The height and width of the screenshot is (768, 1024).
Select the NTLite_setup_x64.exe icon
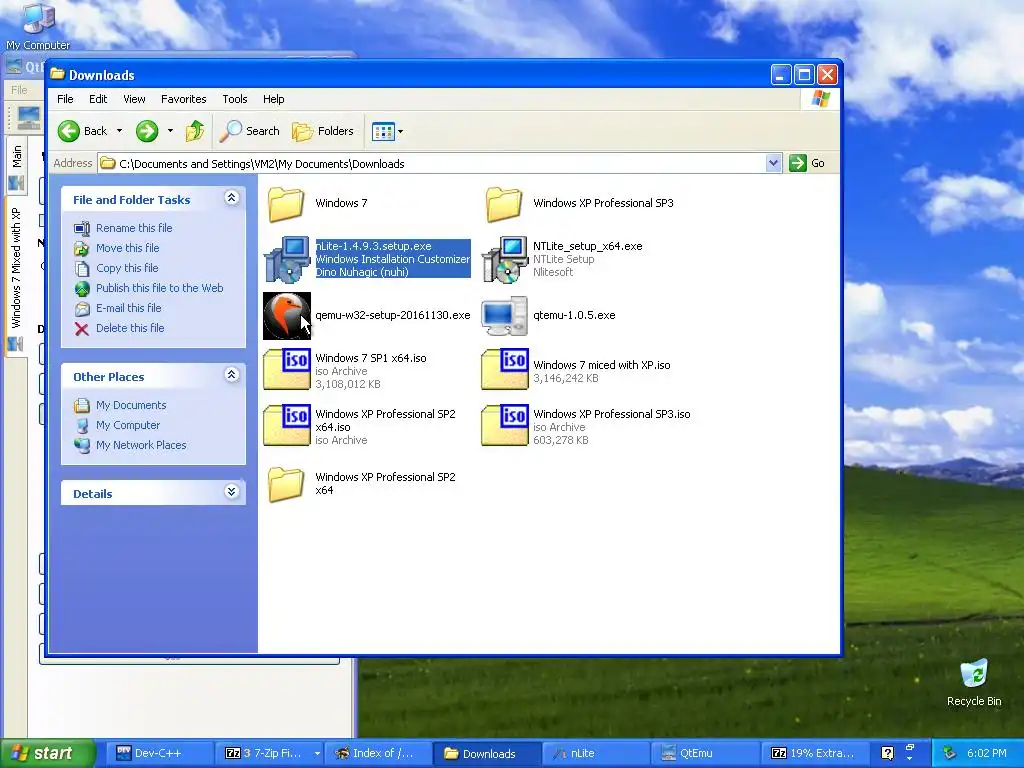click(505, 259)
